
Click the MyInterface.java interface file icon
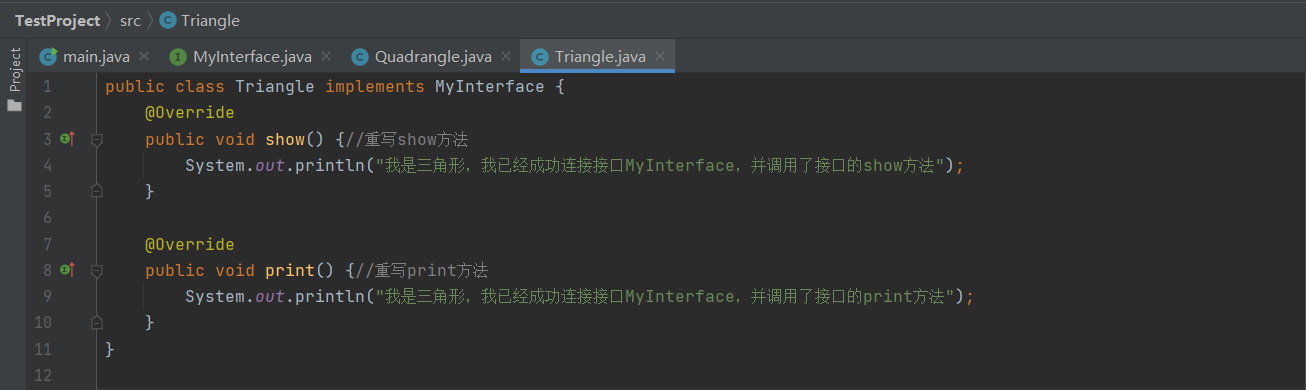(x=178, y=56)
